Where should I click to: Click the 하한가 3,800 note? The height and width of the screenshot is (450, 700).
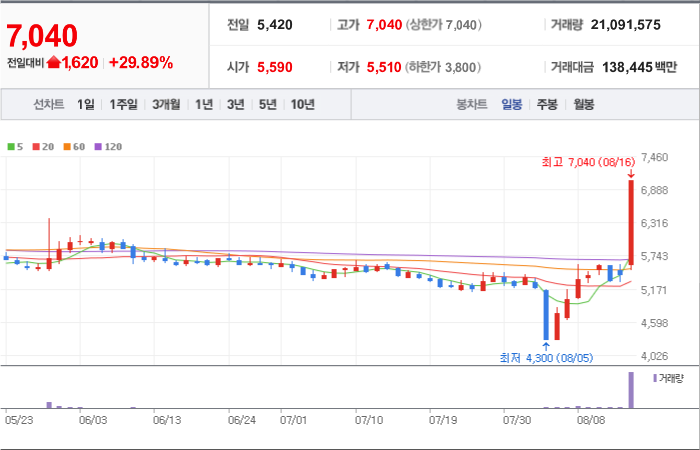pos(443,67)
